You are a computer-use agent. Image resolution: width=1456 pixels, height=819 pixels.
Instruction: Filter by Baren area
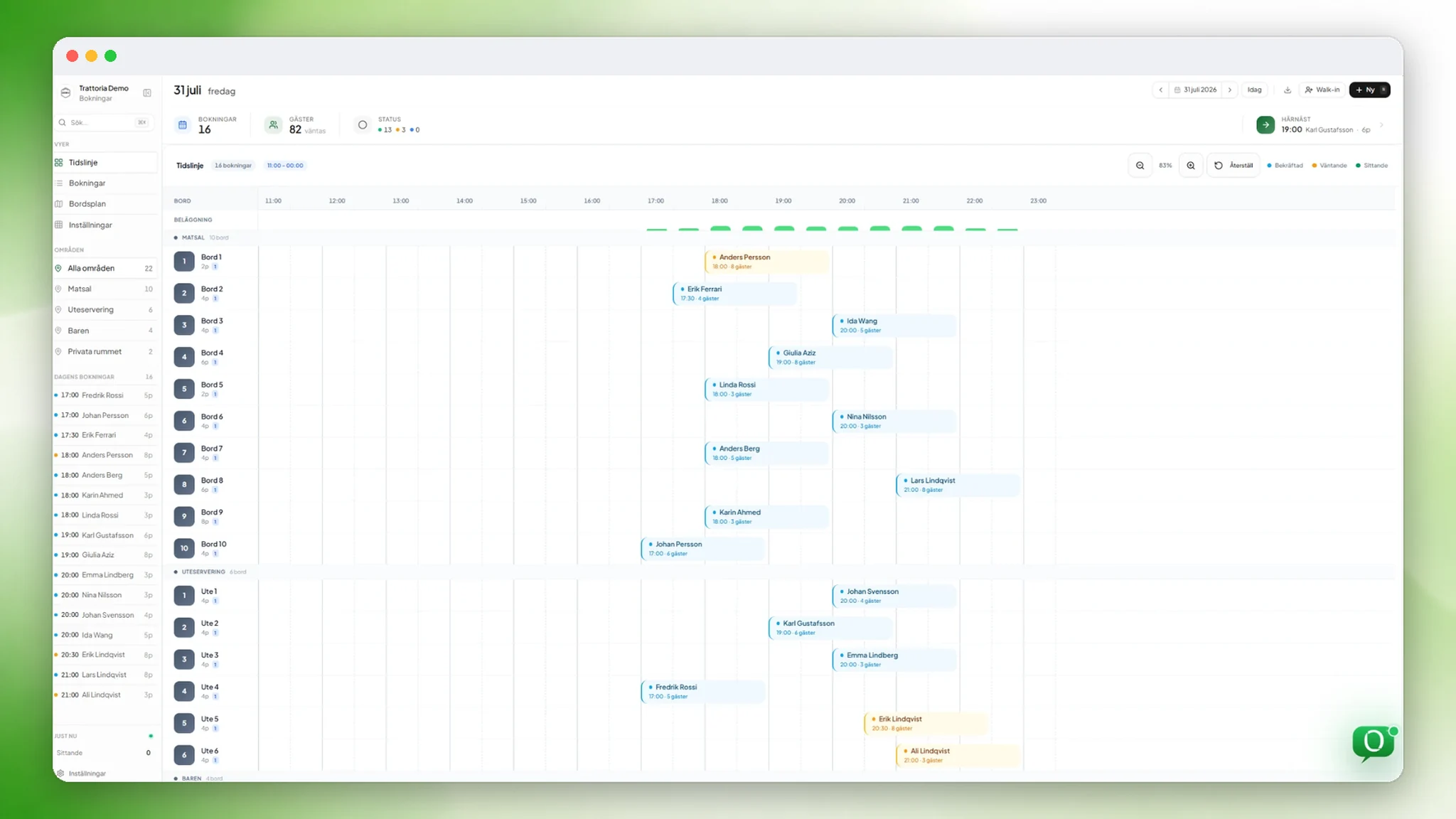click(x=105, y=331)
